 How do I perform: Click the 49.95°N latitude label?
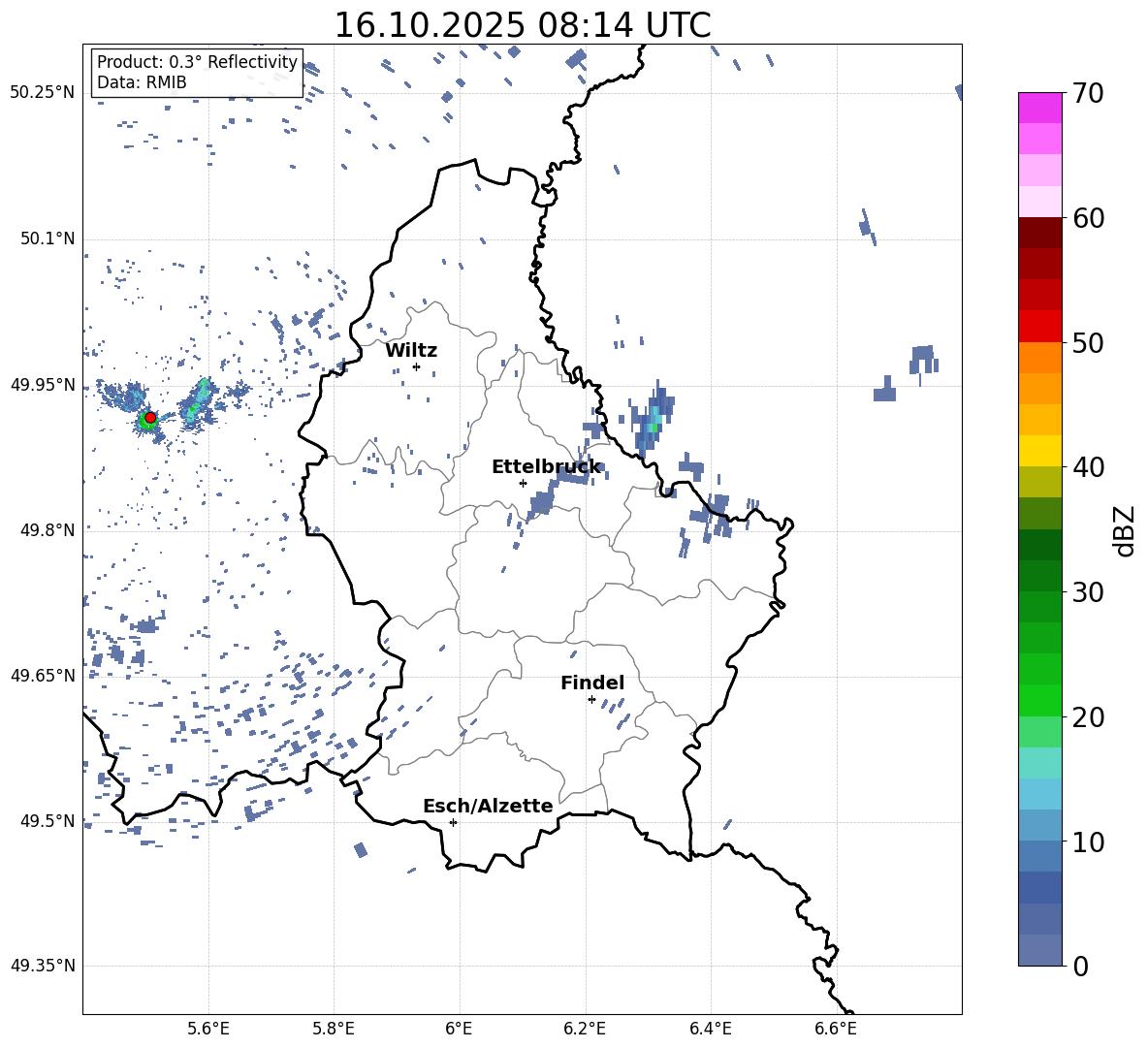(x=43, y=386)
